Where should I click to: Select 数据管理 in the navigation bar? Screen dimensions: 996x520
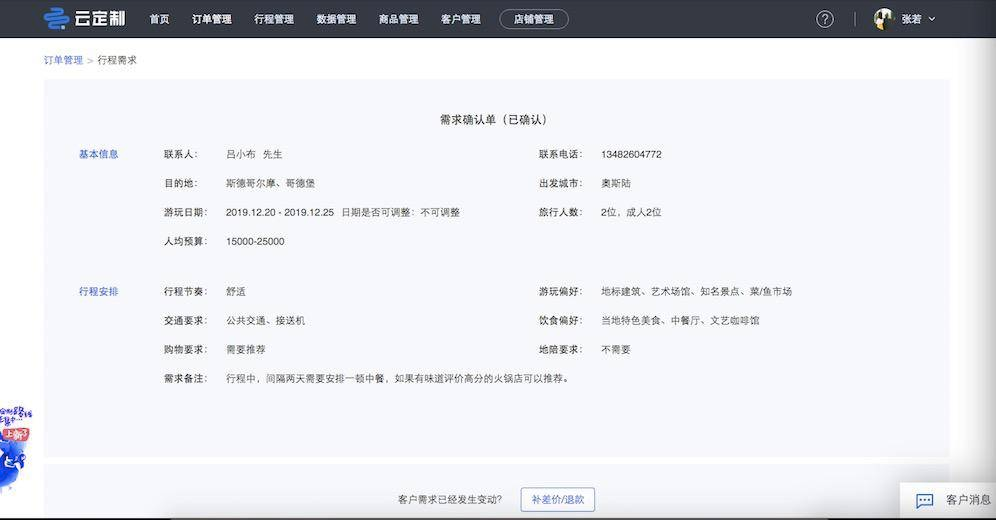coord(336,19)
